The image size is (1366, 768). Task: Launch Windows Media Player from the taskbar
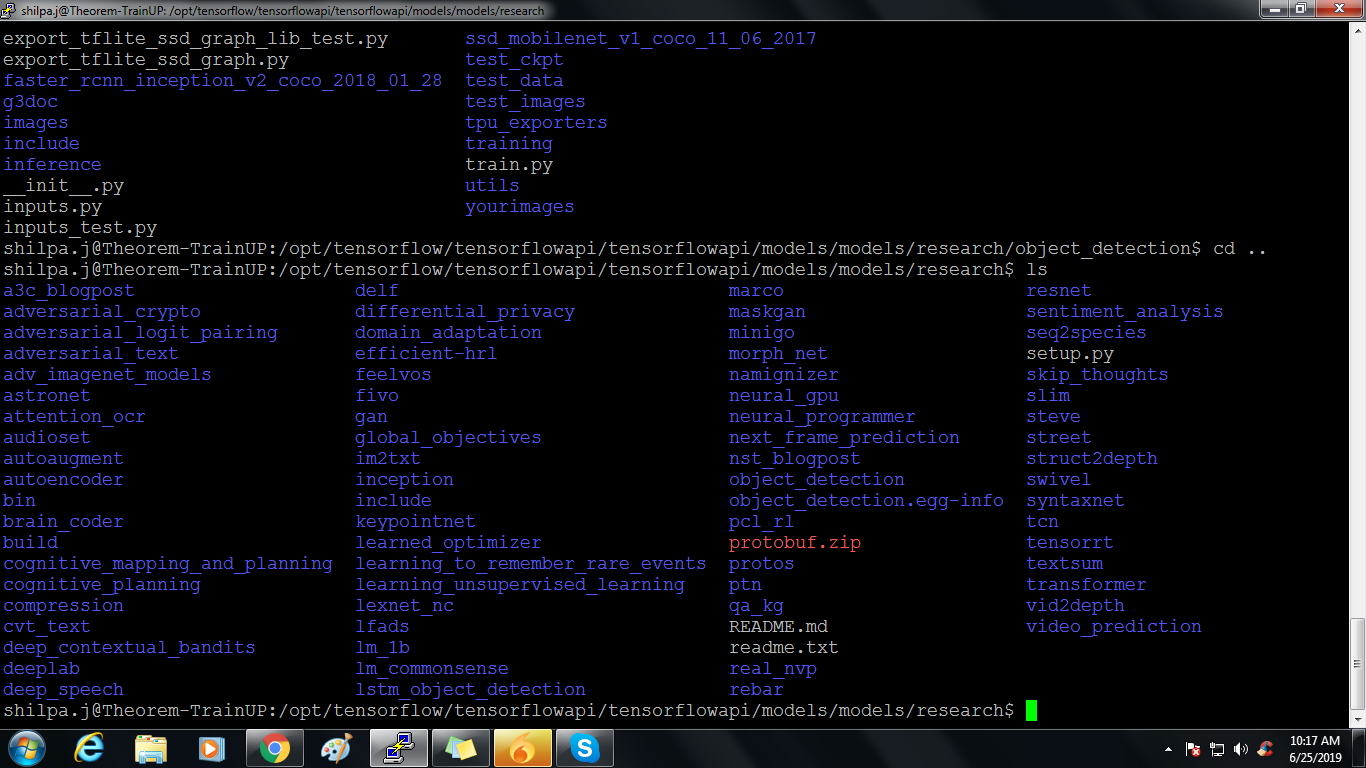pyautogui.click(x=211, y=747)
